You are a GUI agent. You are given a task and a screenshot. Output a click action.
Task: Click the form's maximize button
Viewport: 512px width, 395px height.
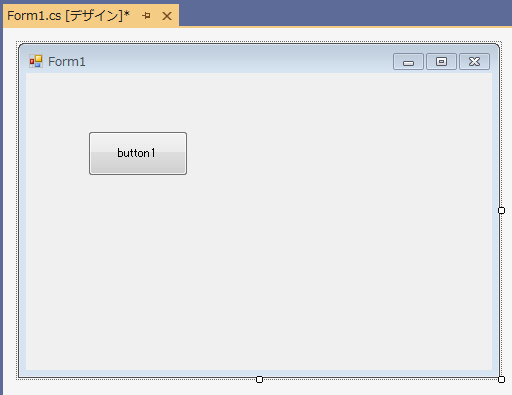pyautogui.click(x=441, y=62)
